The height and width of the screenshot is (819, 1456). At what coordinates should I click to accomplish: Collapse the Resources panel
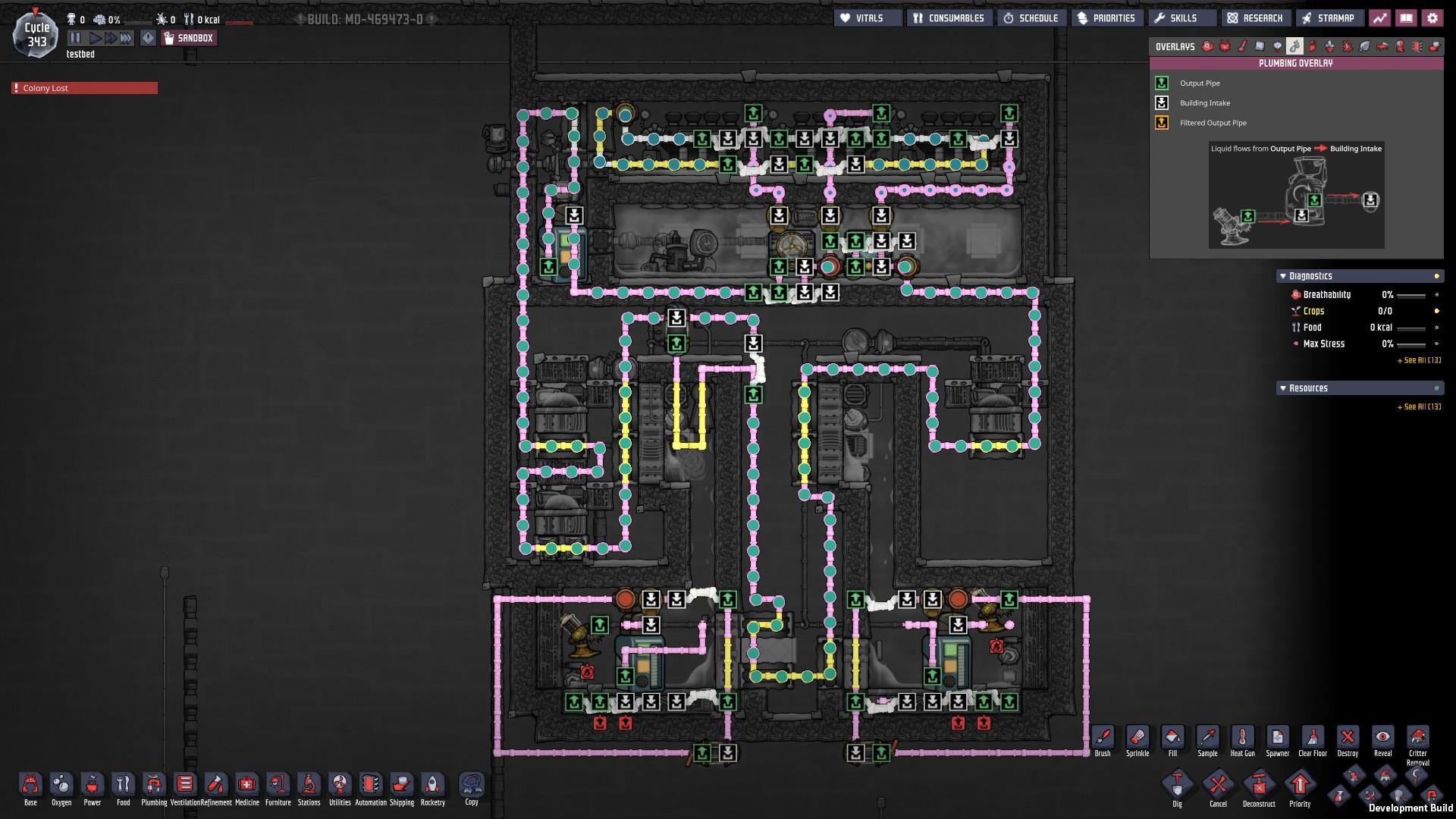click(x=1282, y=388)
